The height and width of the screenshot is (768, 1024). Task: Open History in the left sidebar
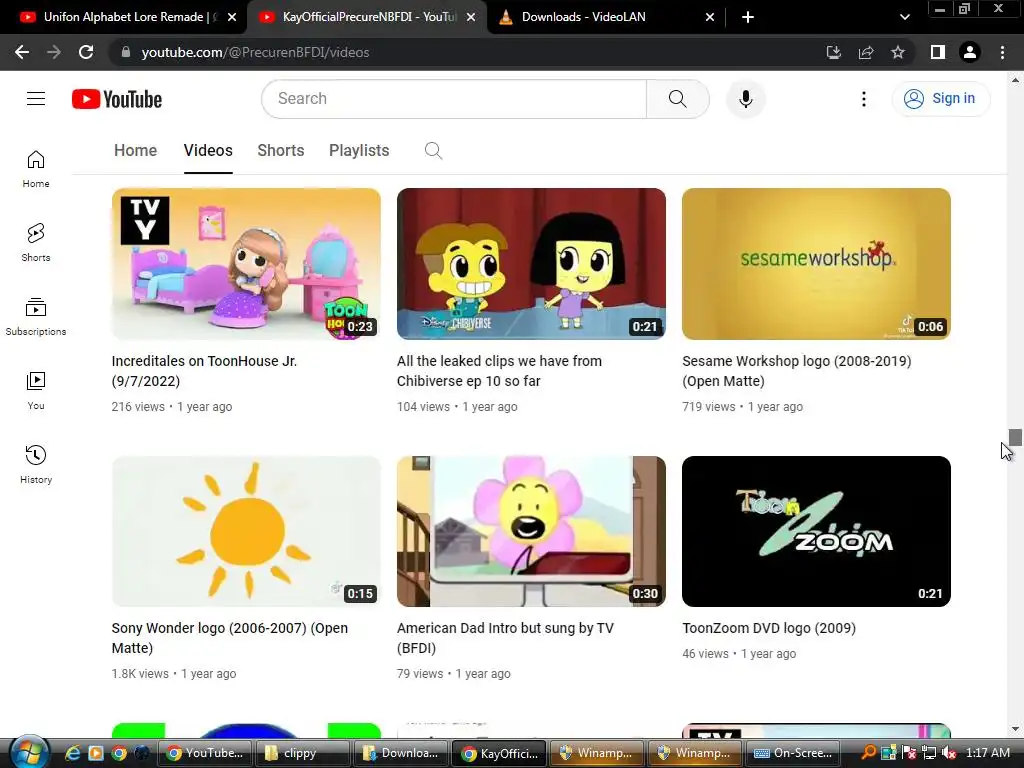tap(36, 464)
